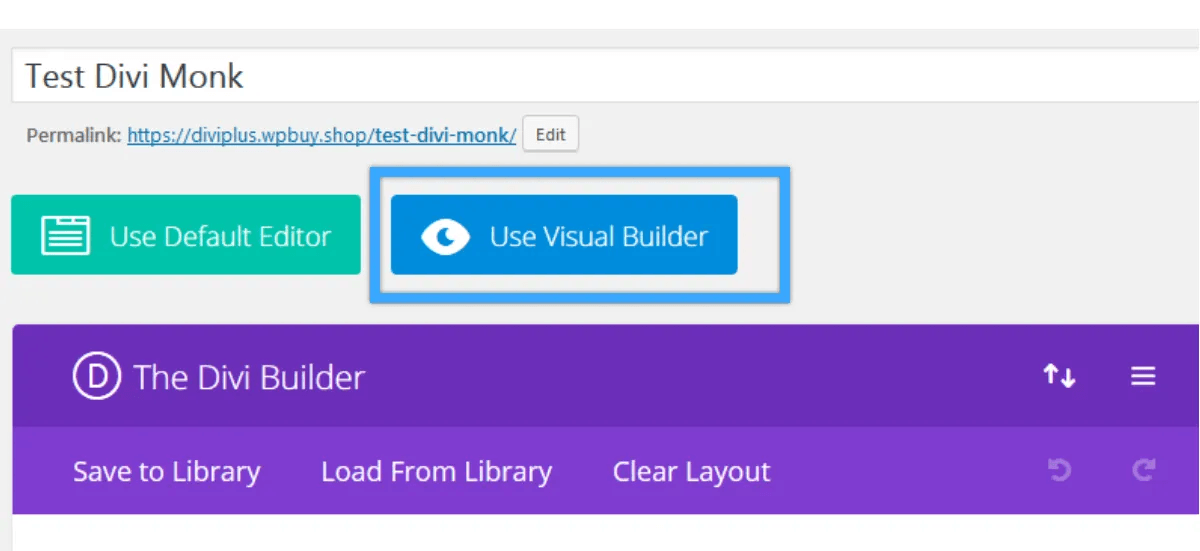1200x551 pixels.
Task: Click the circular Divi D logo
Action: click(97, 377)
